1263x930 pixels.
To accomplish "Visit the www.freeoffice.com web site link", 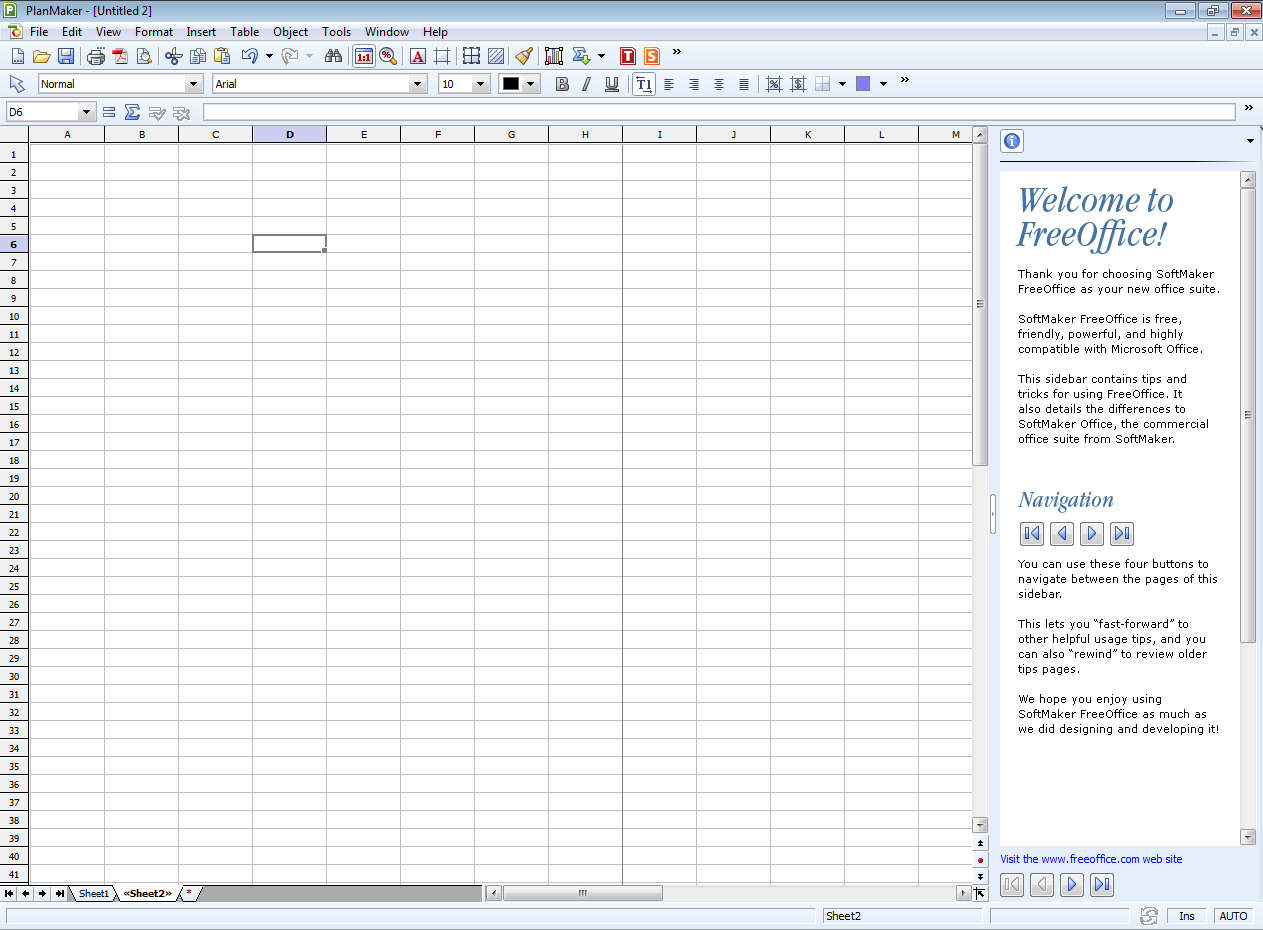I will (1091, 859).
